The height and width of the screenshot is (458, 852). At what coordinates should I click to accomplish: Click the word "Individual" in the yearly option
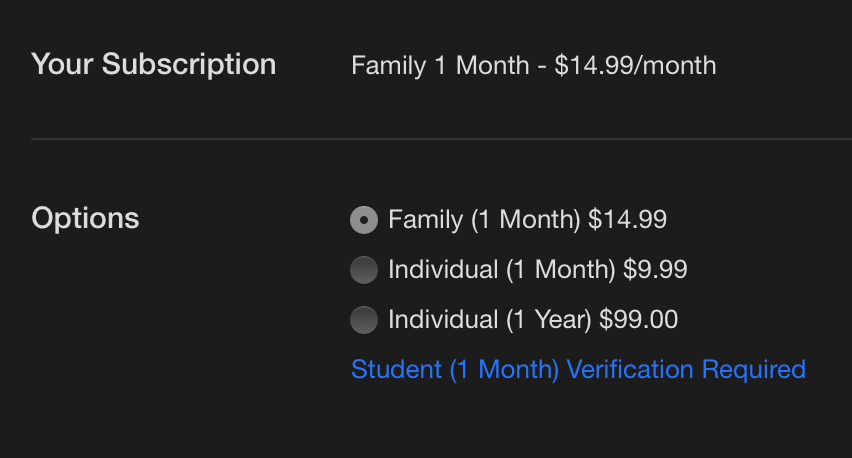443,320
